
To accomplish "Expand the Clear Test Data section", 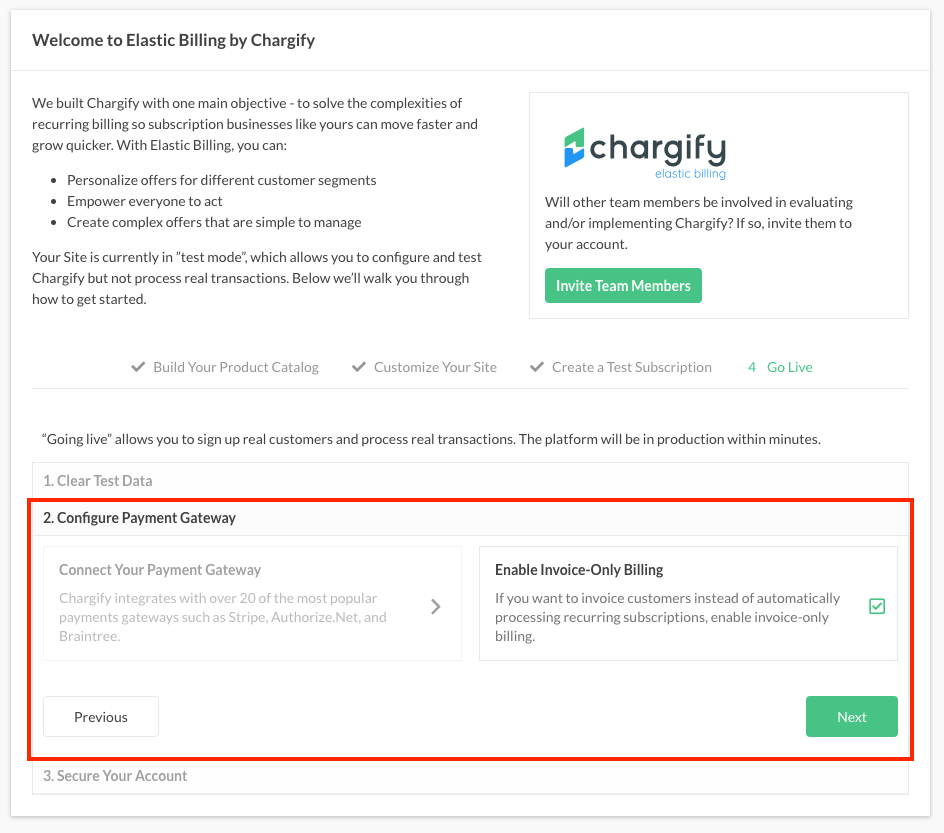I will point(98,481).
